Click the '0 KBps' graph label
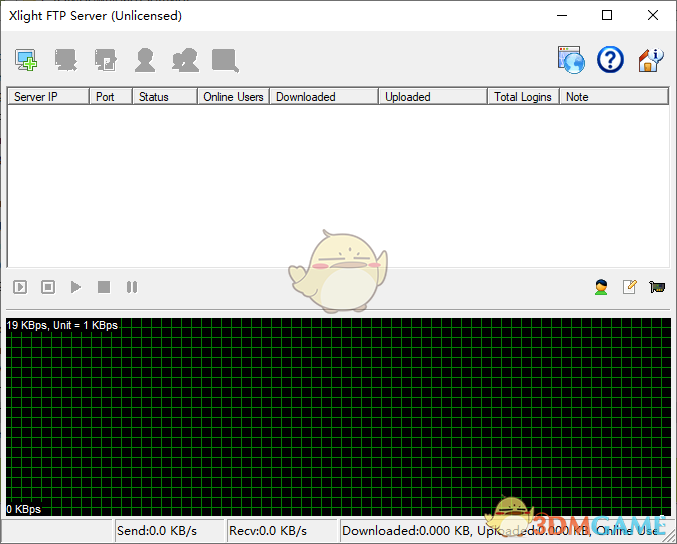Screen dimensions: 677x544 24,509
